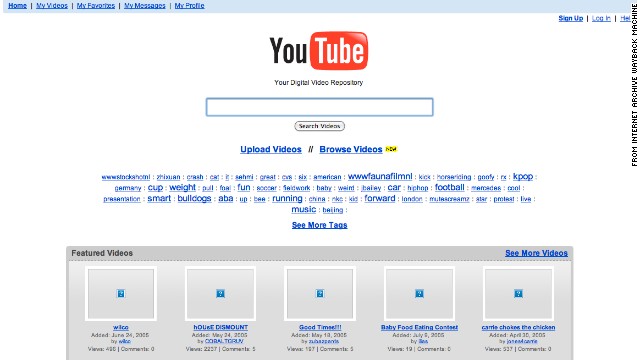
Task: Click the Search Videos button
Action: [x=320, y=126]
